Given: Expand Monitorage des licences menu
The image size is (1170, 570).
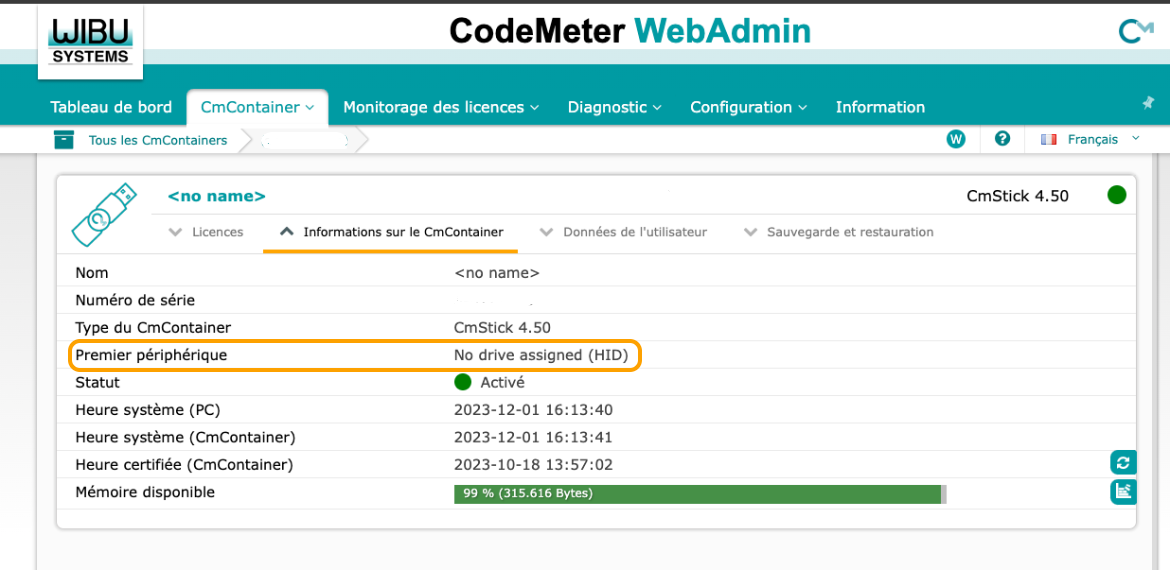Looking at the screenshot, I should point(440,107).
